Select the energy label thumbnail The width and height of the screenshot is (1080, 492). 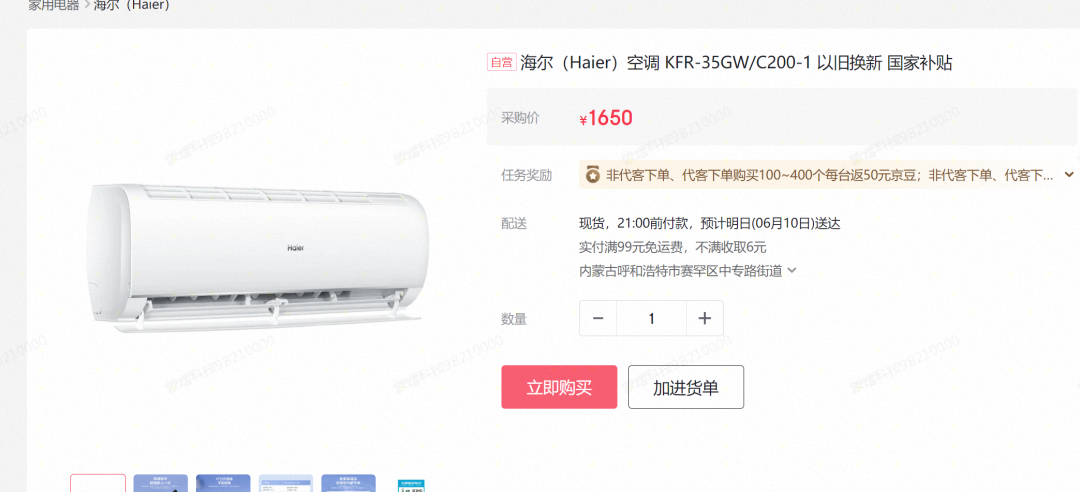(x=411, y=485)
